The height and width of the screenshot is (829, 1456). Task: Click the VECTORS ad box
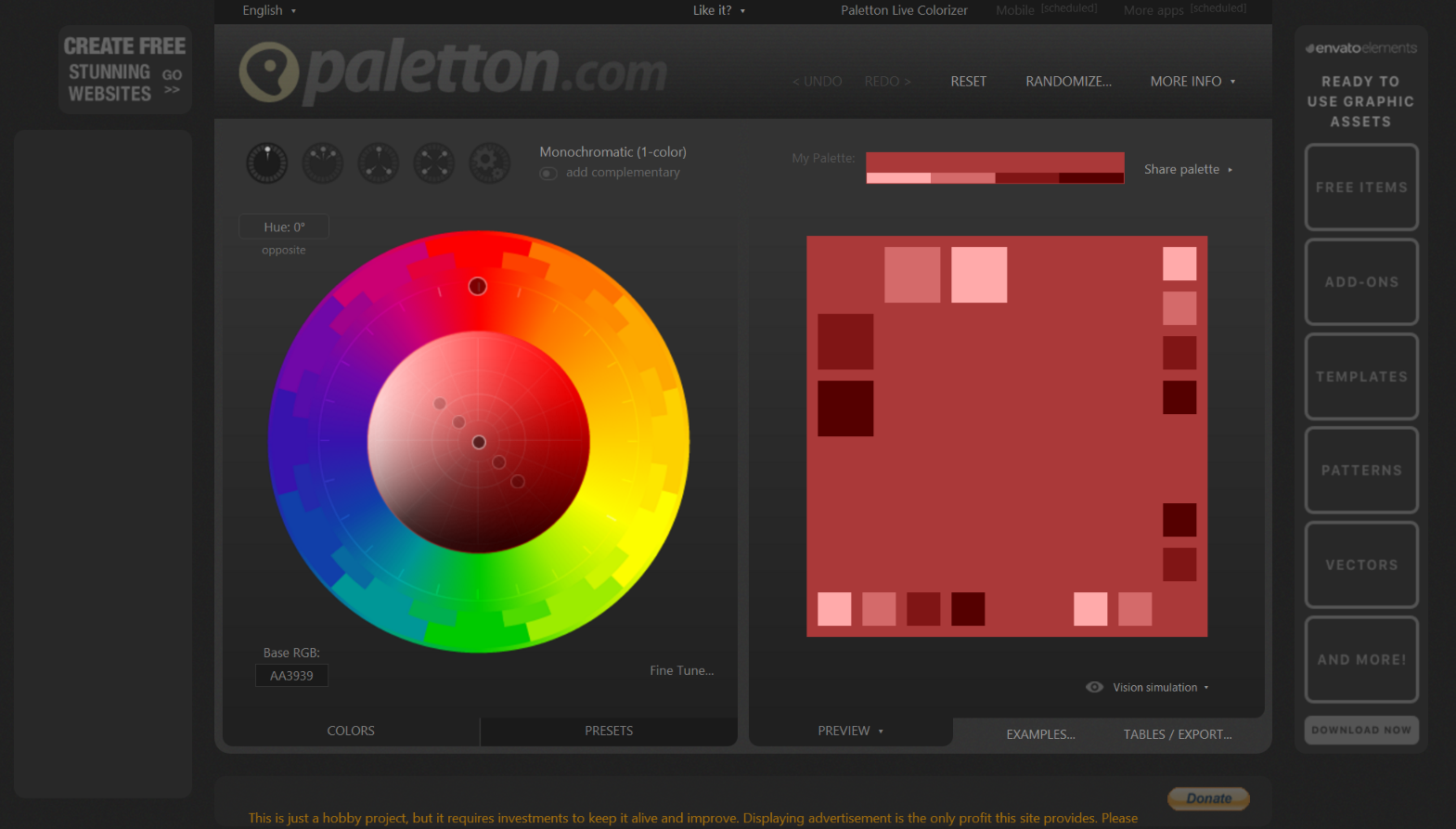pos(1361,564)
